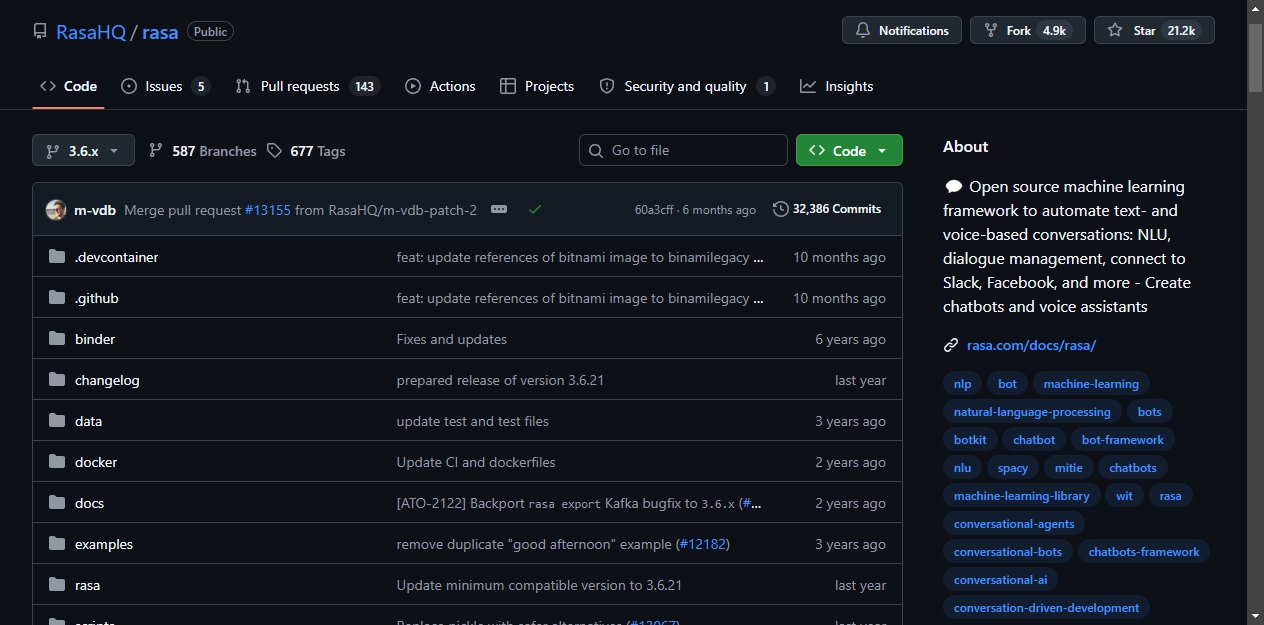Click the repository icon before RasaHQ
The image size is (1264, 625).
(x=40, y=31)
